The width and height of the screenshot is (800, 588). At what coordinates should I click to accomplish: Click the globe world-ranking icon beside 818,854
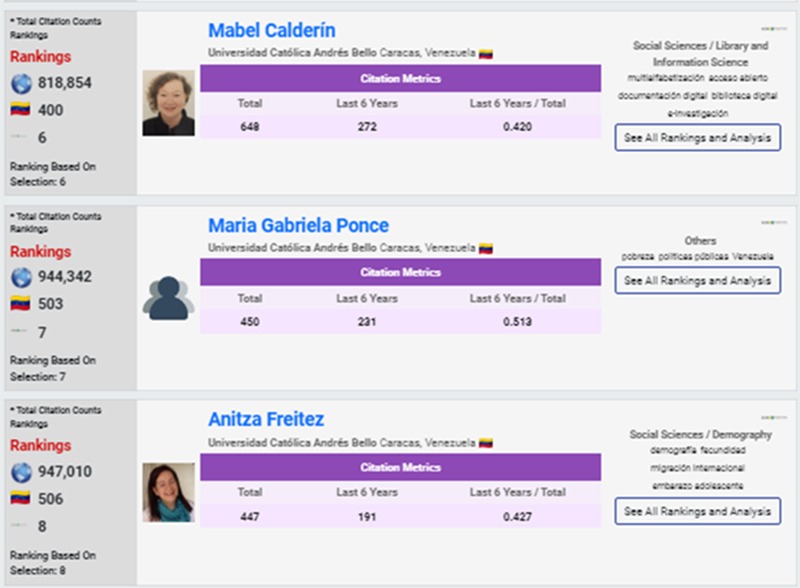click(x=20, y=83)
